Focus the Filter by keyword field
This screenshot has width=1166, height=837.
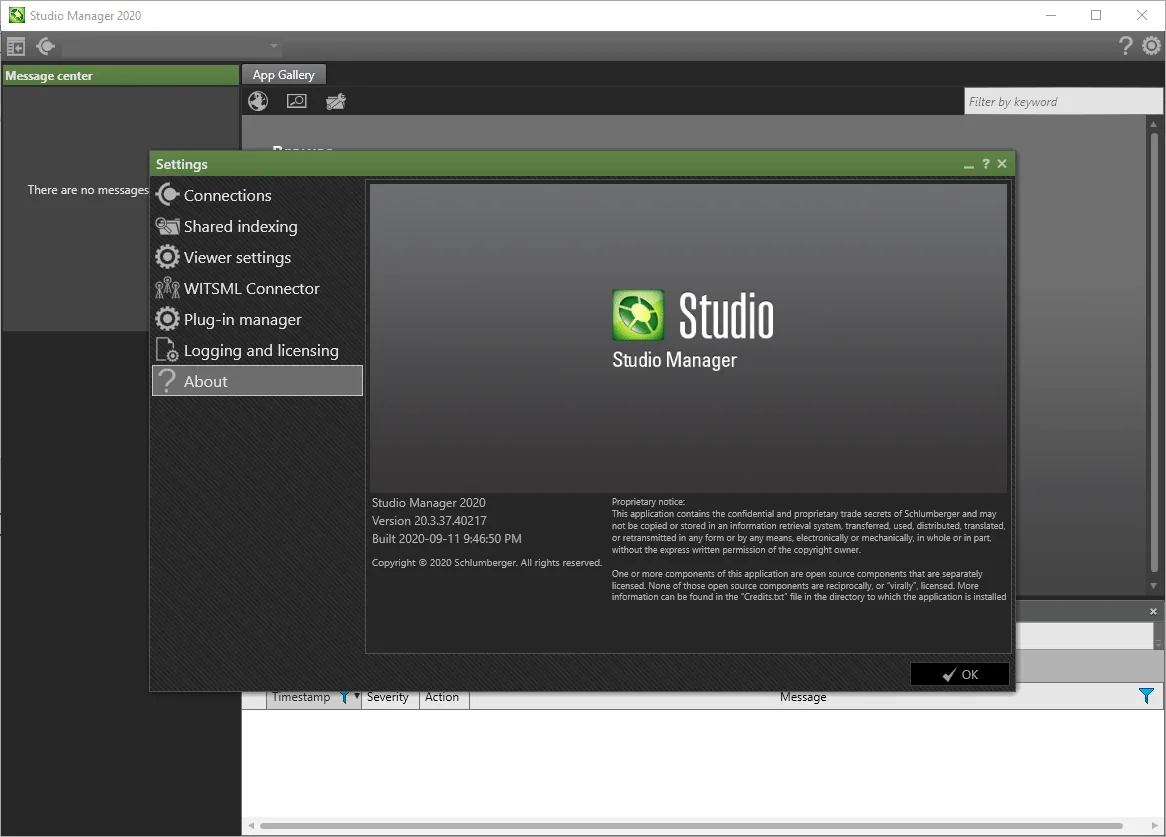1063,102
